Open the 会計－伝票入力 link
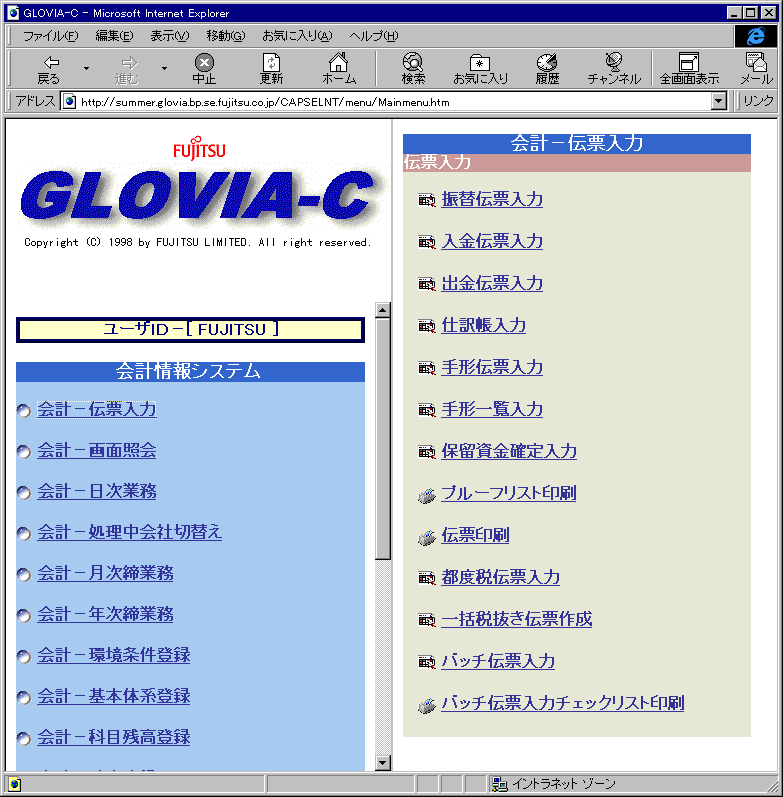Image resolution: width=783 pixels, height=797 pixels. (x=97, y=409)
